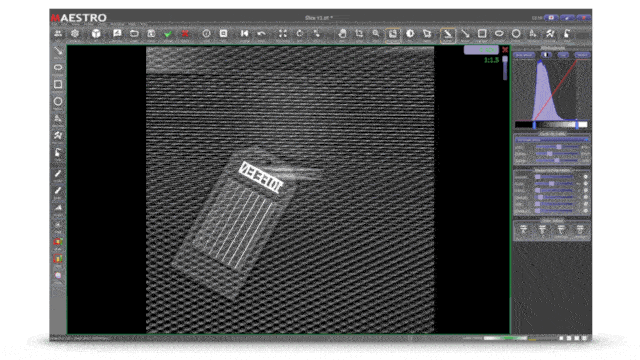The width and height of the screenshot is (640, 360).
Task: Click the undo arrow icon
Action: pos(261,34)
